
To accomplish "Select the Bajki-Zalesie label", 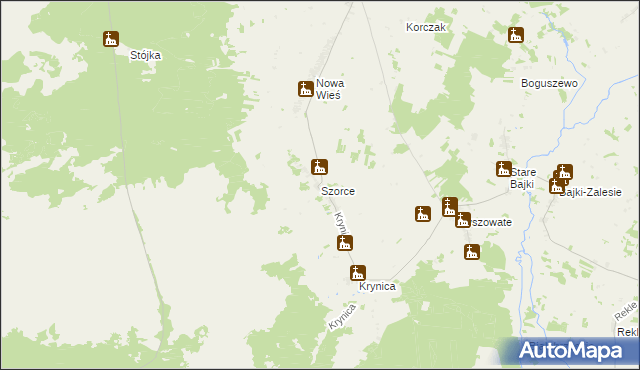I will click(x=590, y=192).
